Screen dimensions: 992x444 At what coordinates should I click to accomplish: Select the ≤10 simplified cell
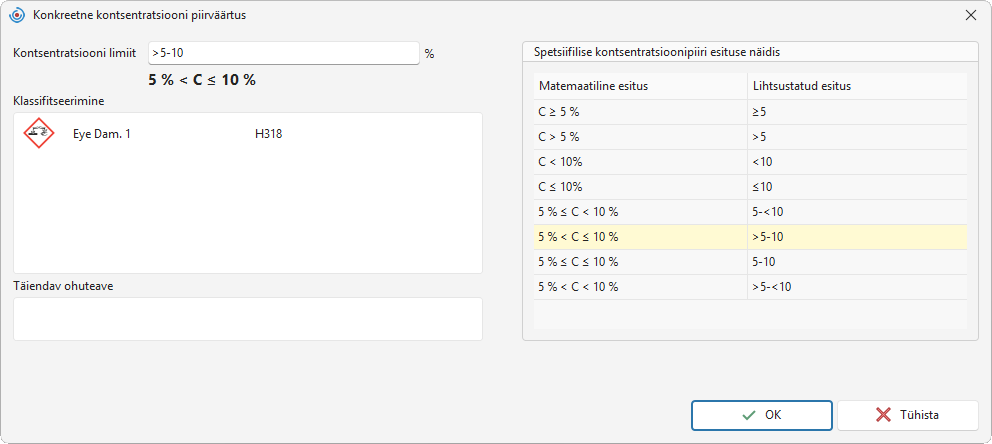[x=857, y=187]
